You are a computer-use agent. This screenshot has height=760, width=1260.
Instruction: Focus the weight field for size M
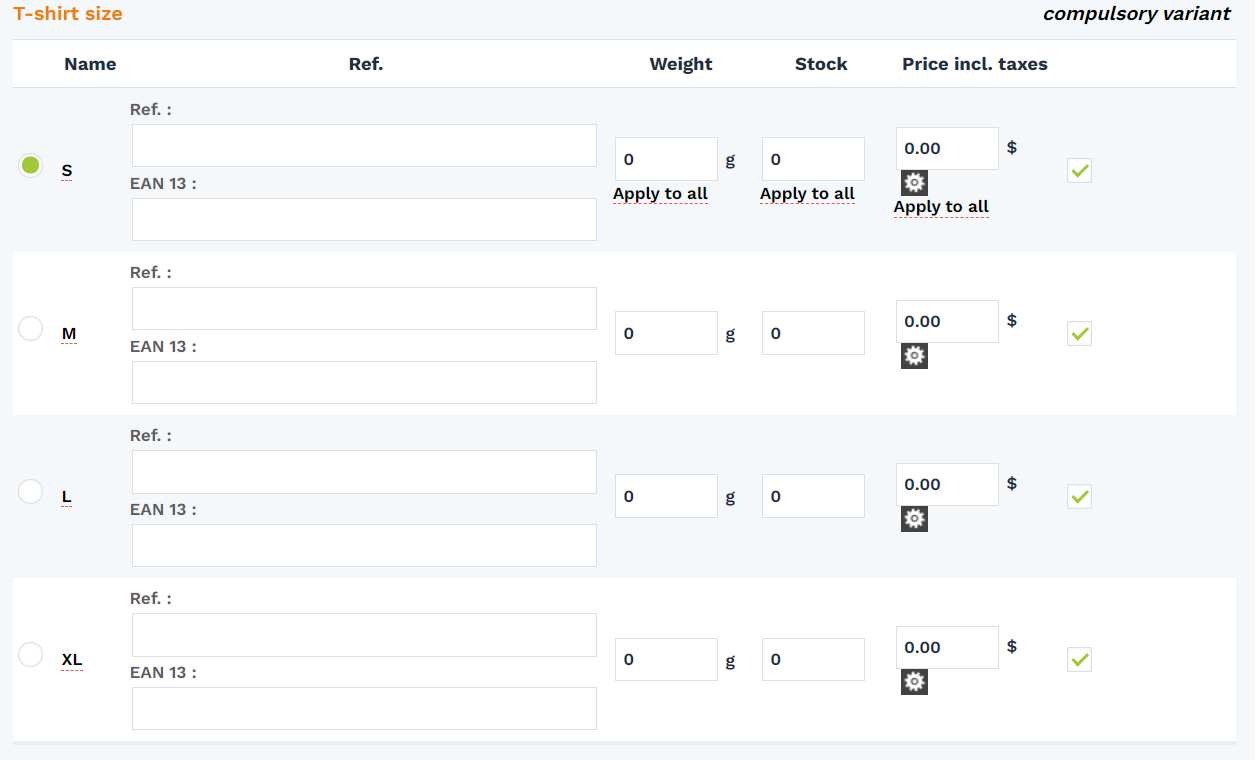pyautogui.click(x=666, y=333)
